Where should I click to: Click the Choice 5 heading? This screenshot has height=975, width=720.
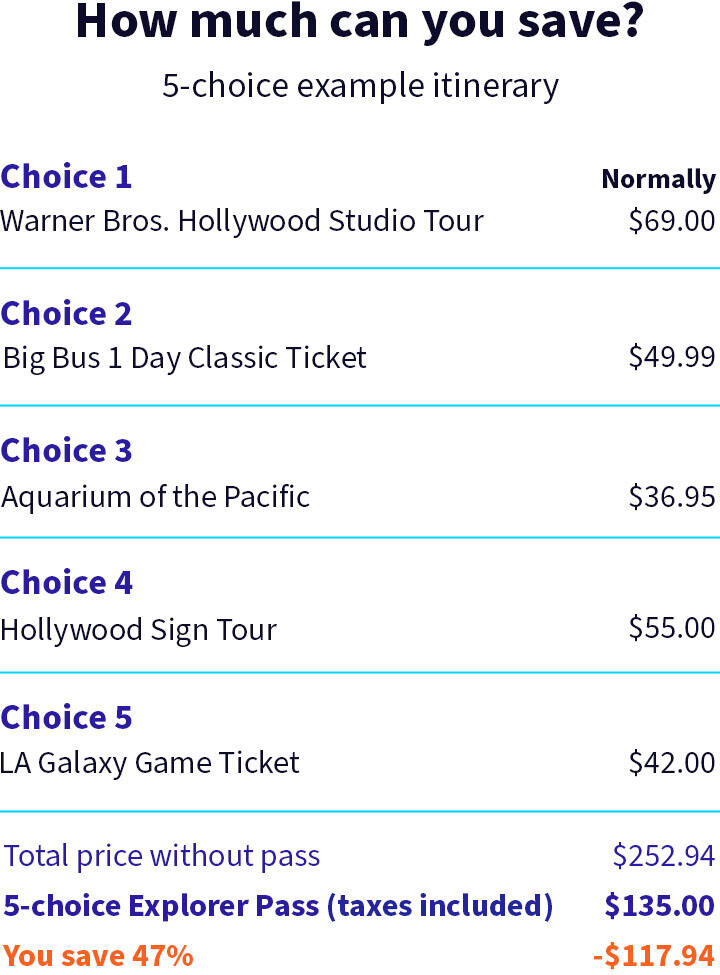click(x=66, y=718)
